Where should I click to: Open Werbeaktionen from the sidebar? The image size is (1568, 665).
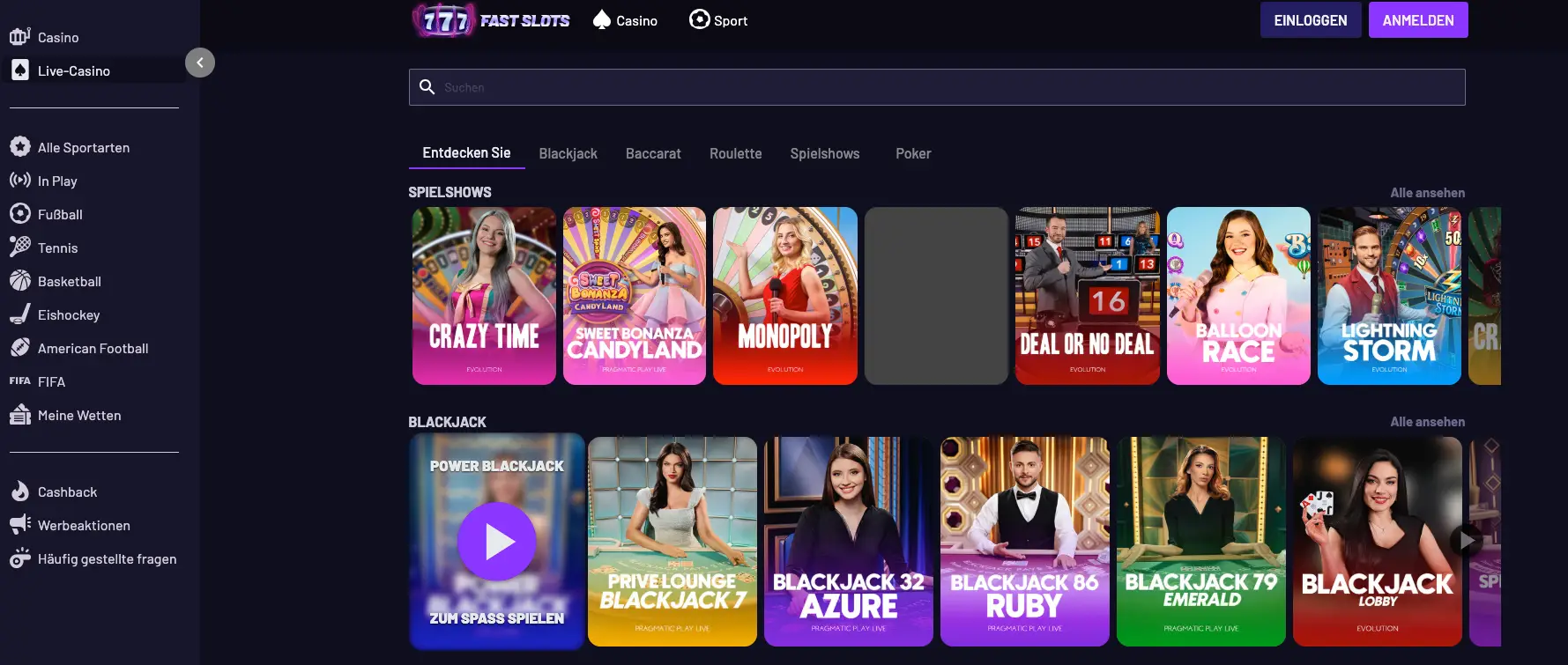click(x=84, y=525)
